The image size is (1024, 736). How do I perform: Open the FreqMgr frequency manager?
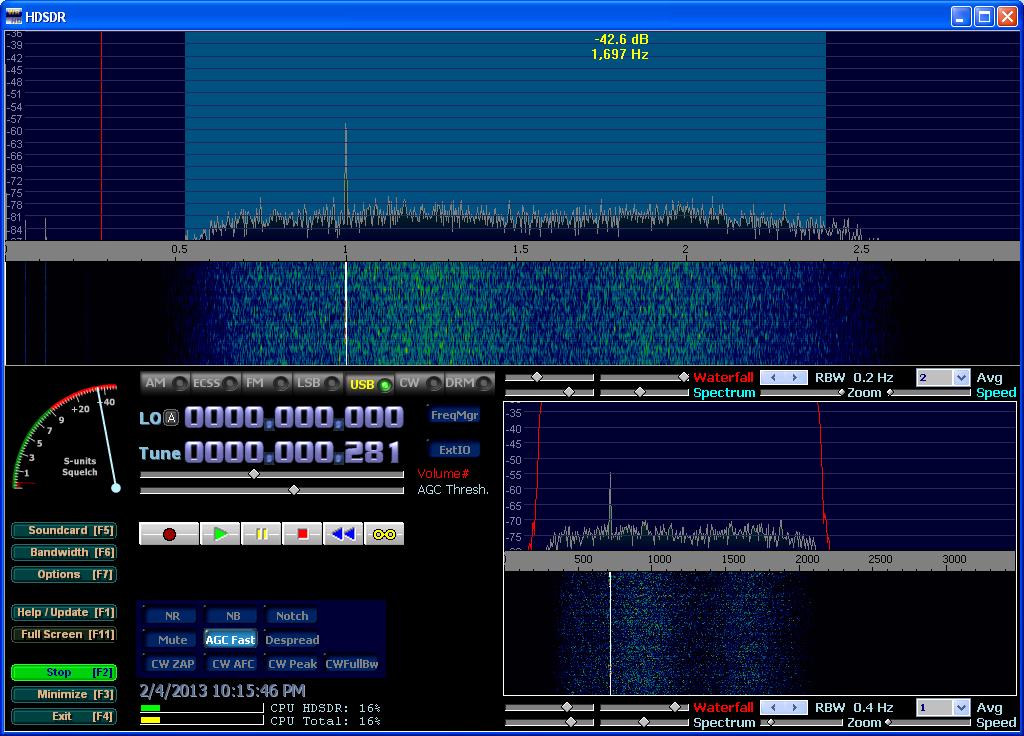pyautogui.click(x=455, y=415)
